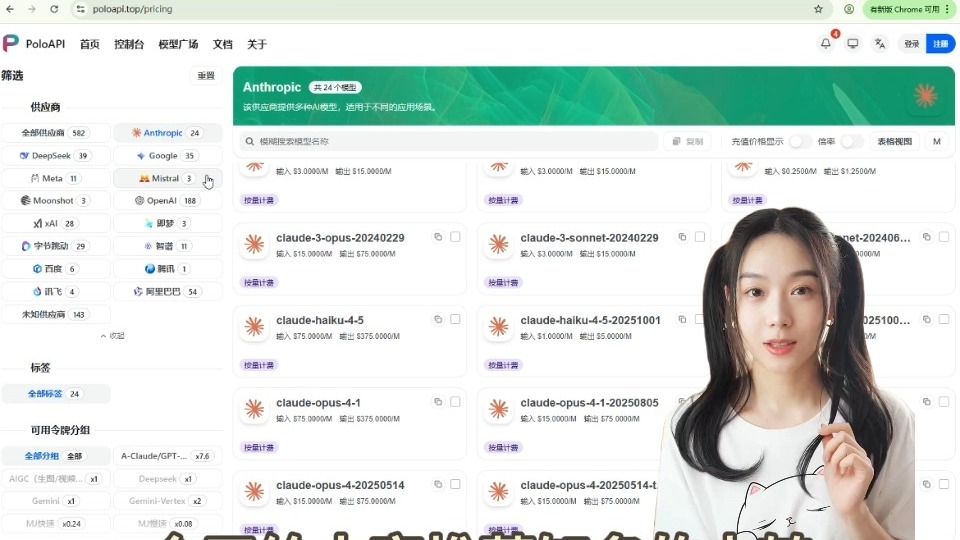
Task: Filter providers by Mistral
Action: (167, 178)
